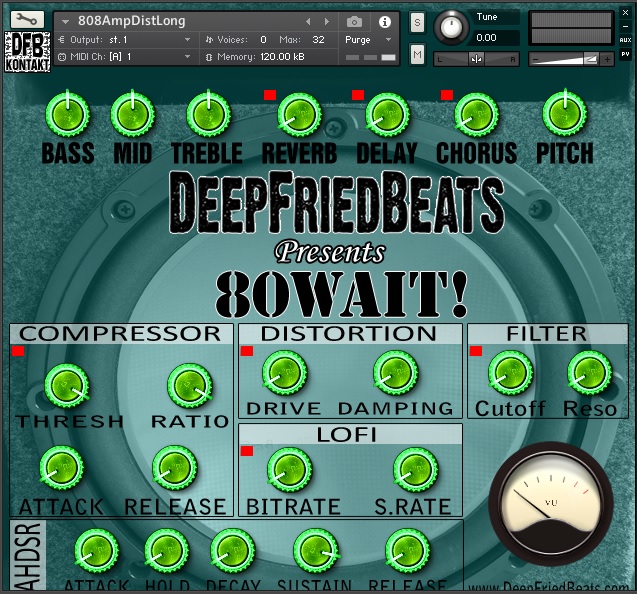The width and height of the screenshot is (637, 594).
Task: Click the DFB Kontakt logo icon
Action: coord(27,50)
